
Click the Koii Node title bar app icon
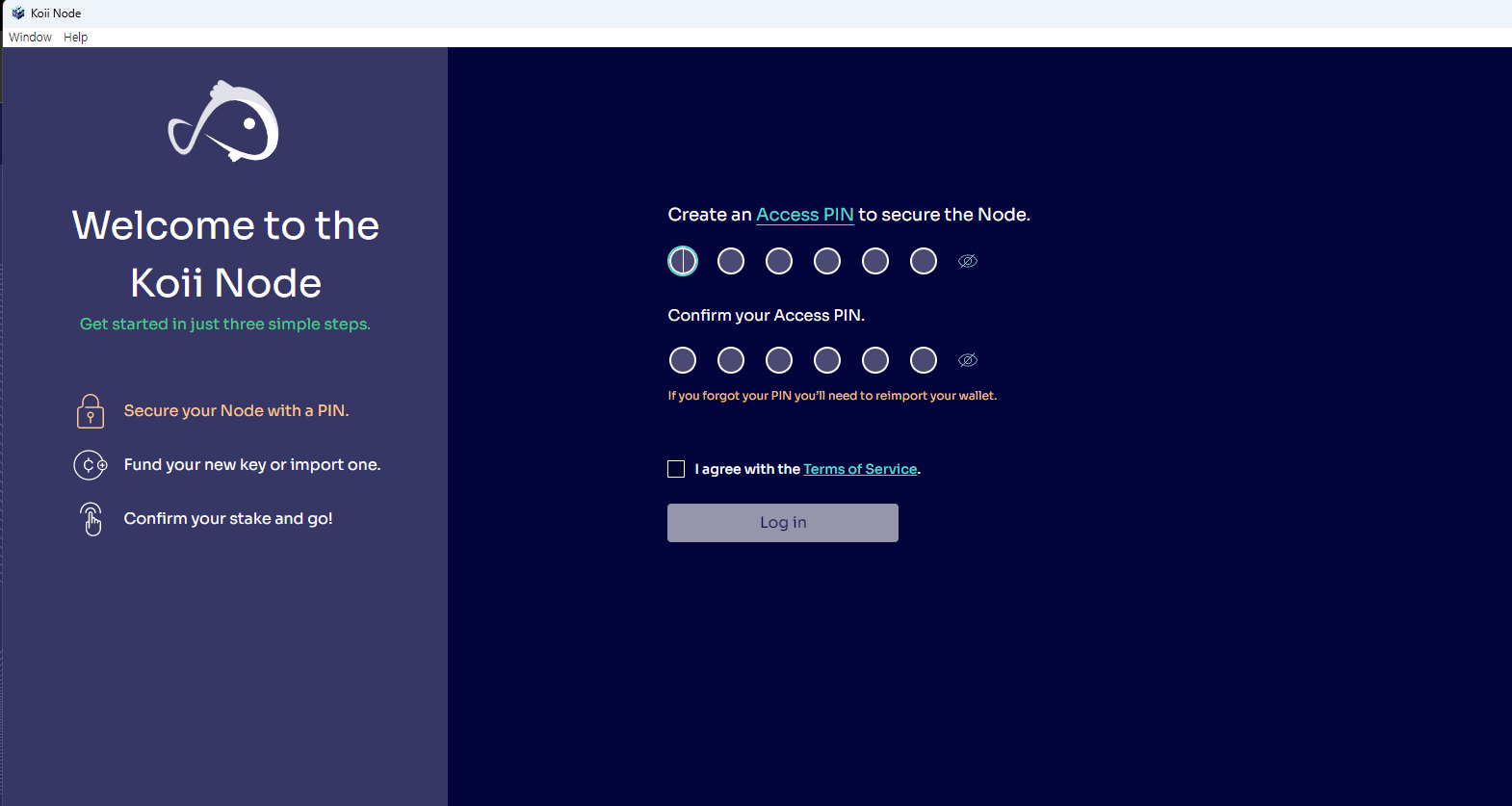point(18,13)
